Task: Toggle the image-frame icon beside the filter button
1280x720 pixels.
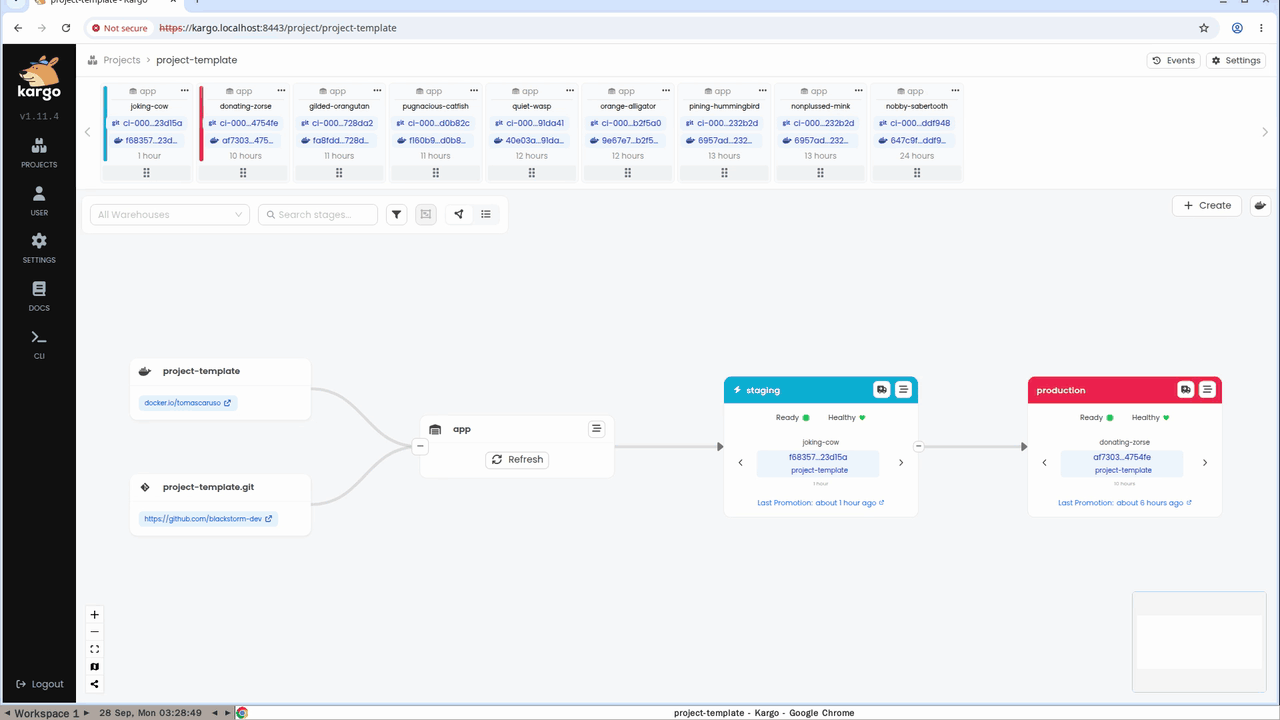Action: coord(426,214)
